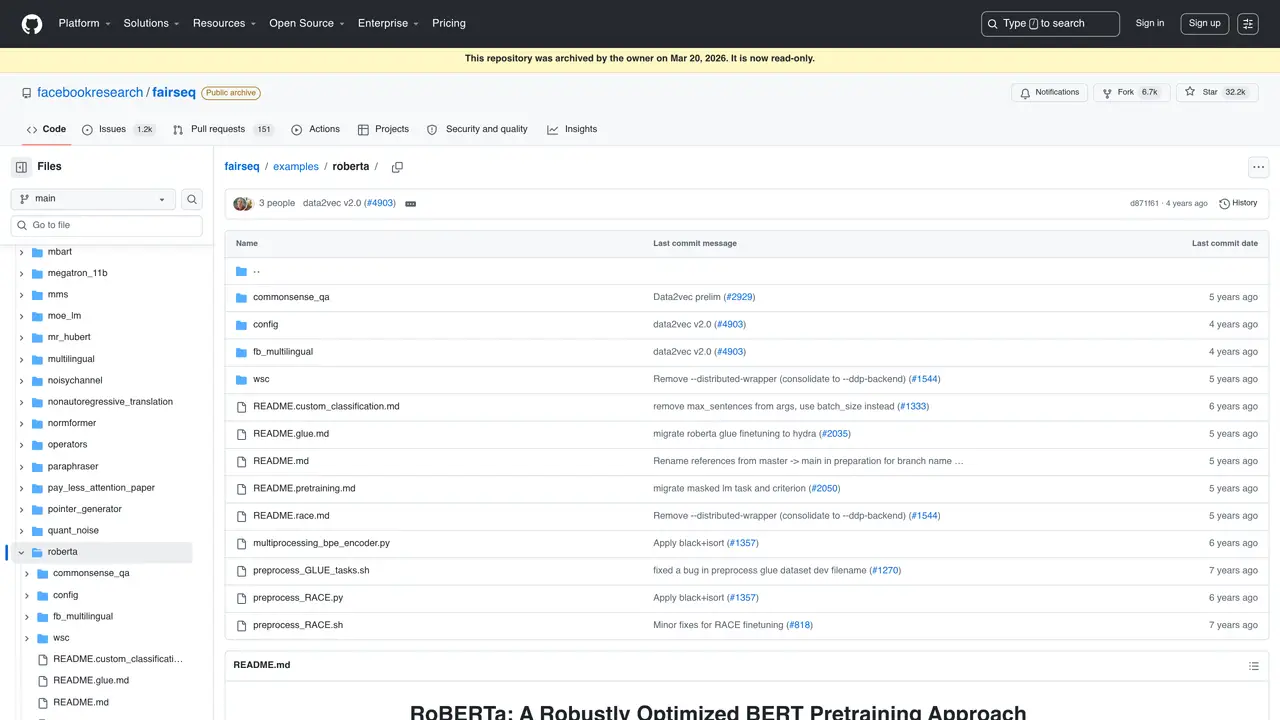This screenshot has width=1280, height=720.
Task: Open pull request #1333 link
Action: point(913,407)
